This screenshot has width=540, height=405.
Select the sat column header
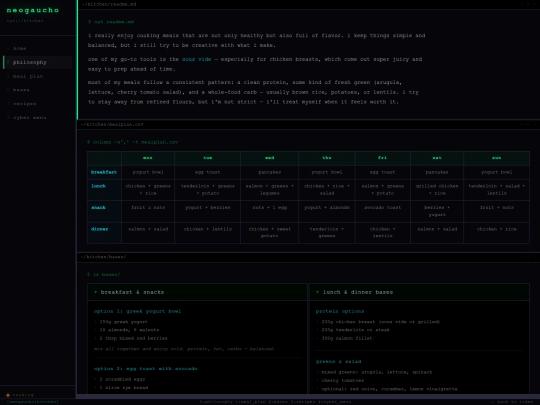tap(437, 158)
